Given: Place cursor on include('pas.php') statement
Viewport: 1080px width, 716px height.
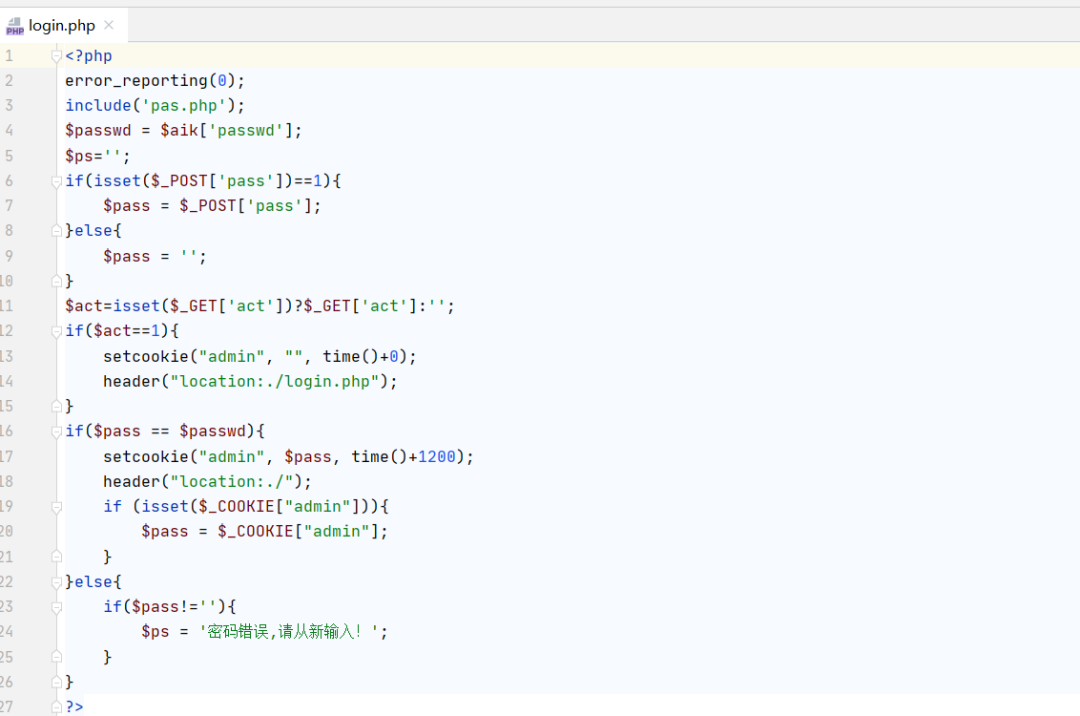Looking at the screenshot, I should click(155, 105).
